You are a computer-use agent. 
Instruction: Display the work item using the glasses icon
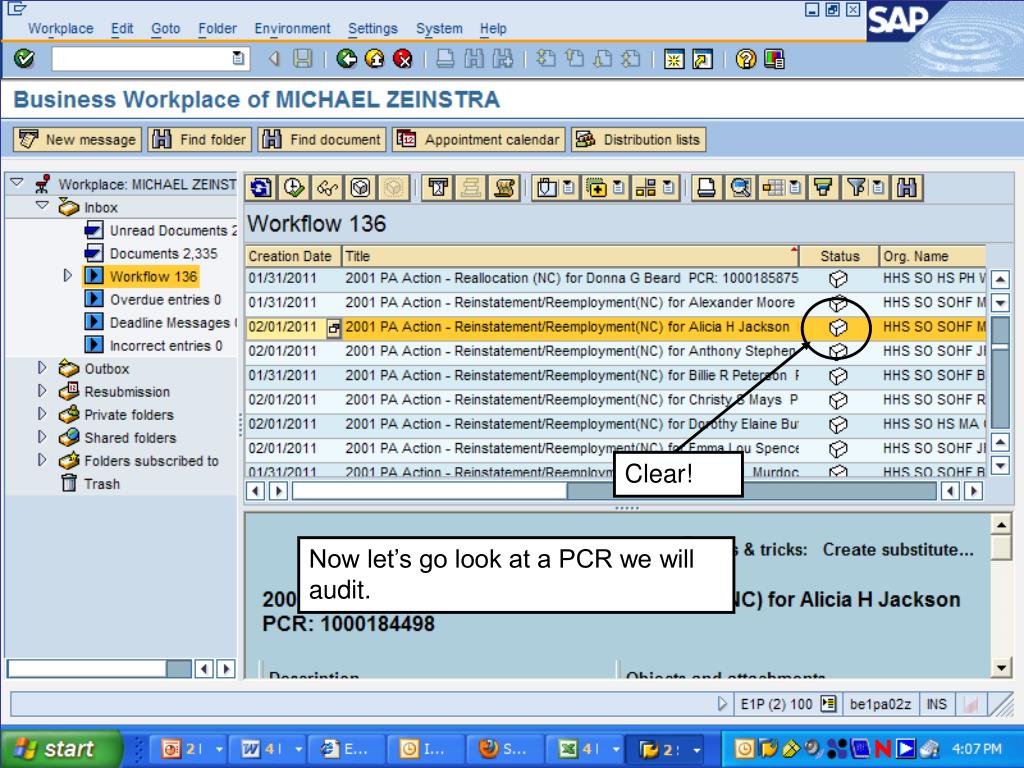(327, 188)
